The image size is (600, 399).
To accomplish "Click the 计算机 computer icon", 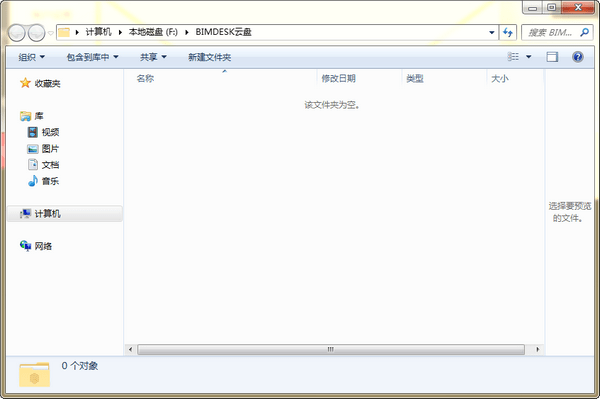I will coord(25,213).
